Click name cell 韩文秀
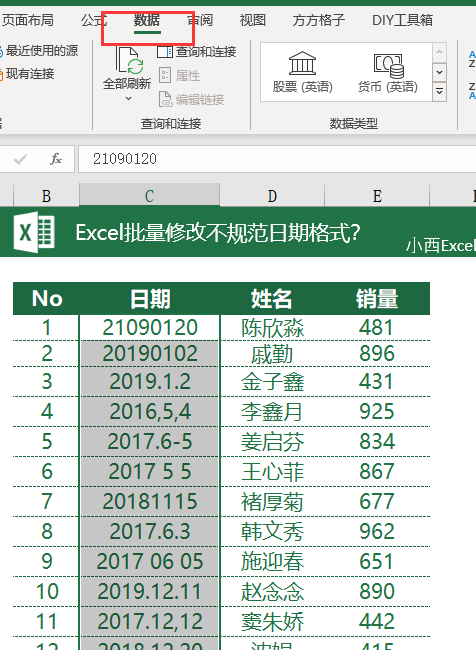The image size is (476, 650). point(272,531)
